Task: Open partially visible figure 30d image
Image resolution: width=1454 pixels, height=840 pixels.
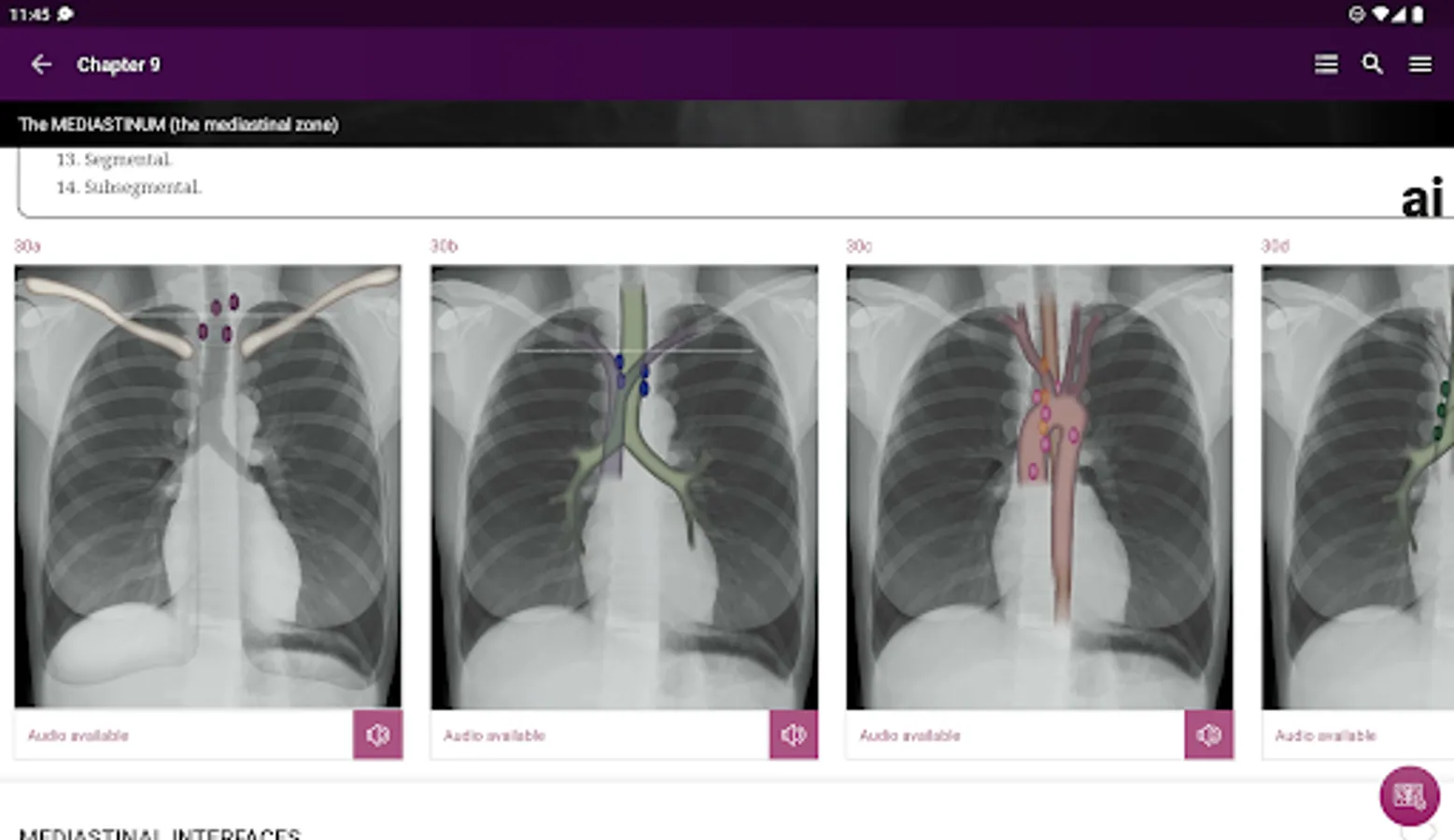Action: coord(1358,486)
